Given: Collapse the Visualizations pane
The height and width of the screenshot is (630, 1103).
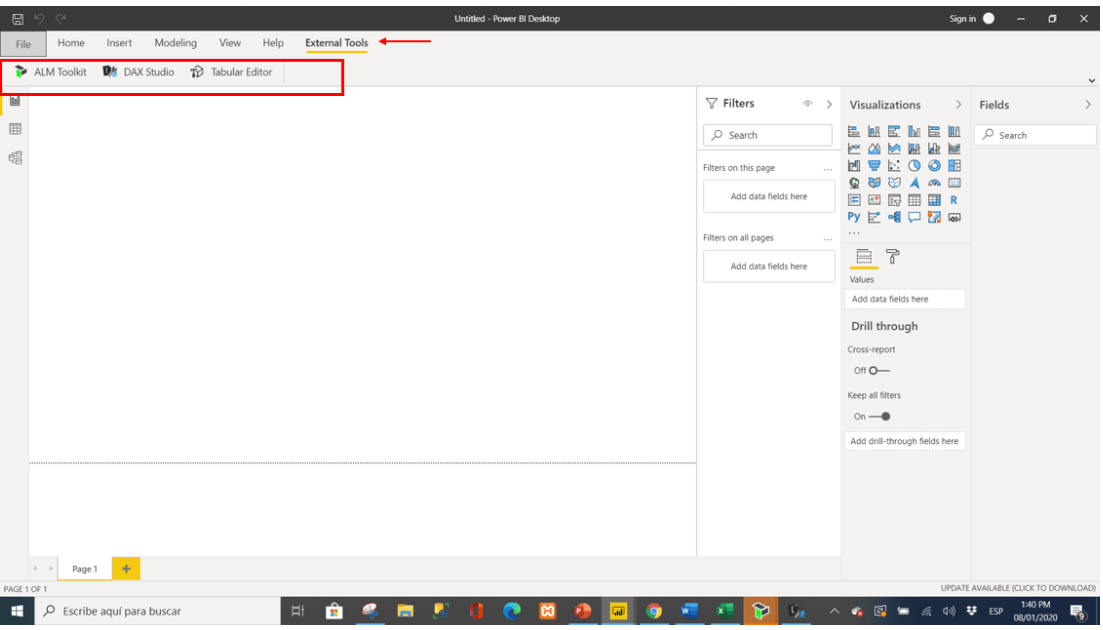Looking at the screenshot, I should pos(957,104).
